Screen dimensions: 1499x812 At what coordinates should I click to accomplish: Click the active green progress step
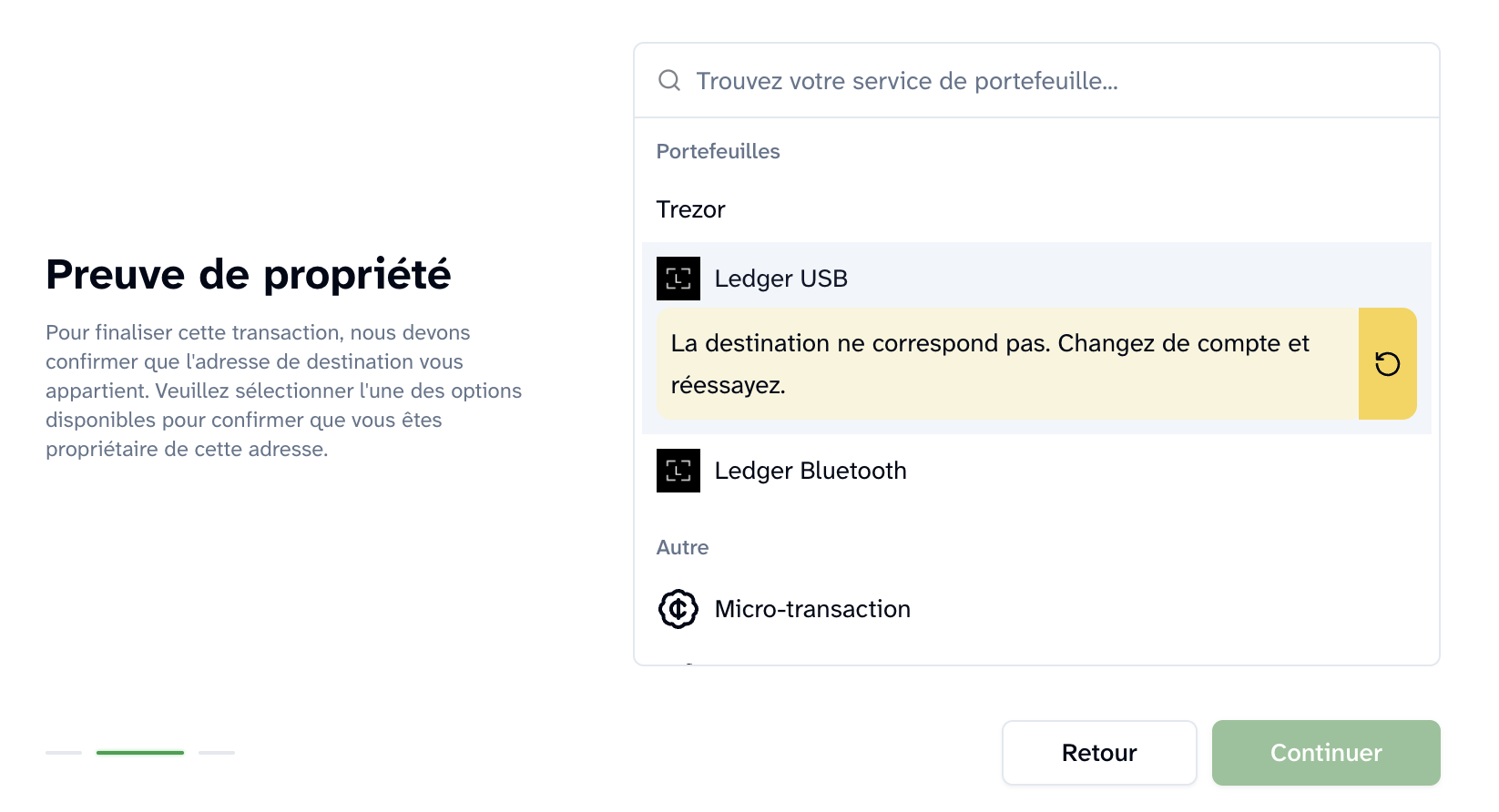click(x=140, y=753)
